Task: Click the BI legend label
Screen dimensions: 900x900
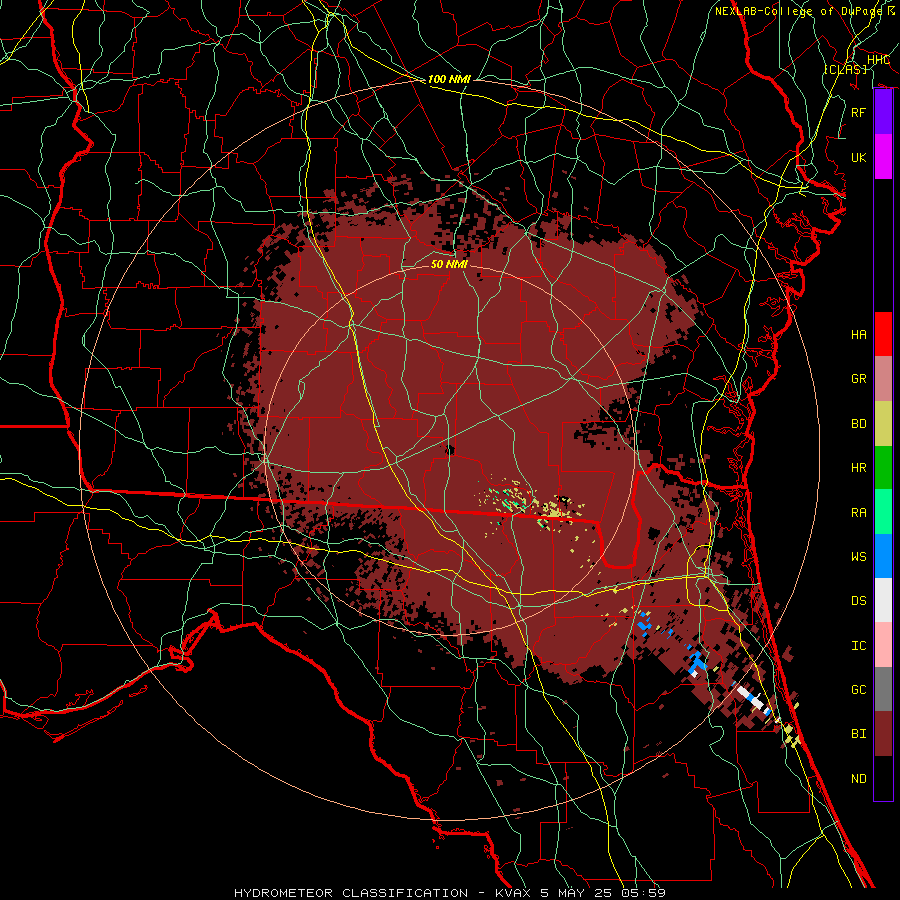Action: click(859, 734)
